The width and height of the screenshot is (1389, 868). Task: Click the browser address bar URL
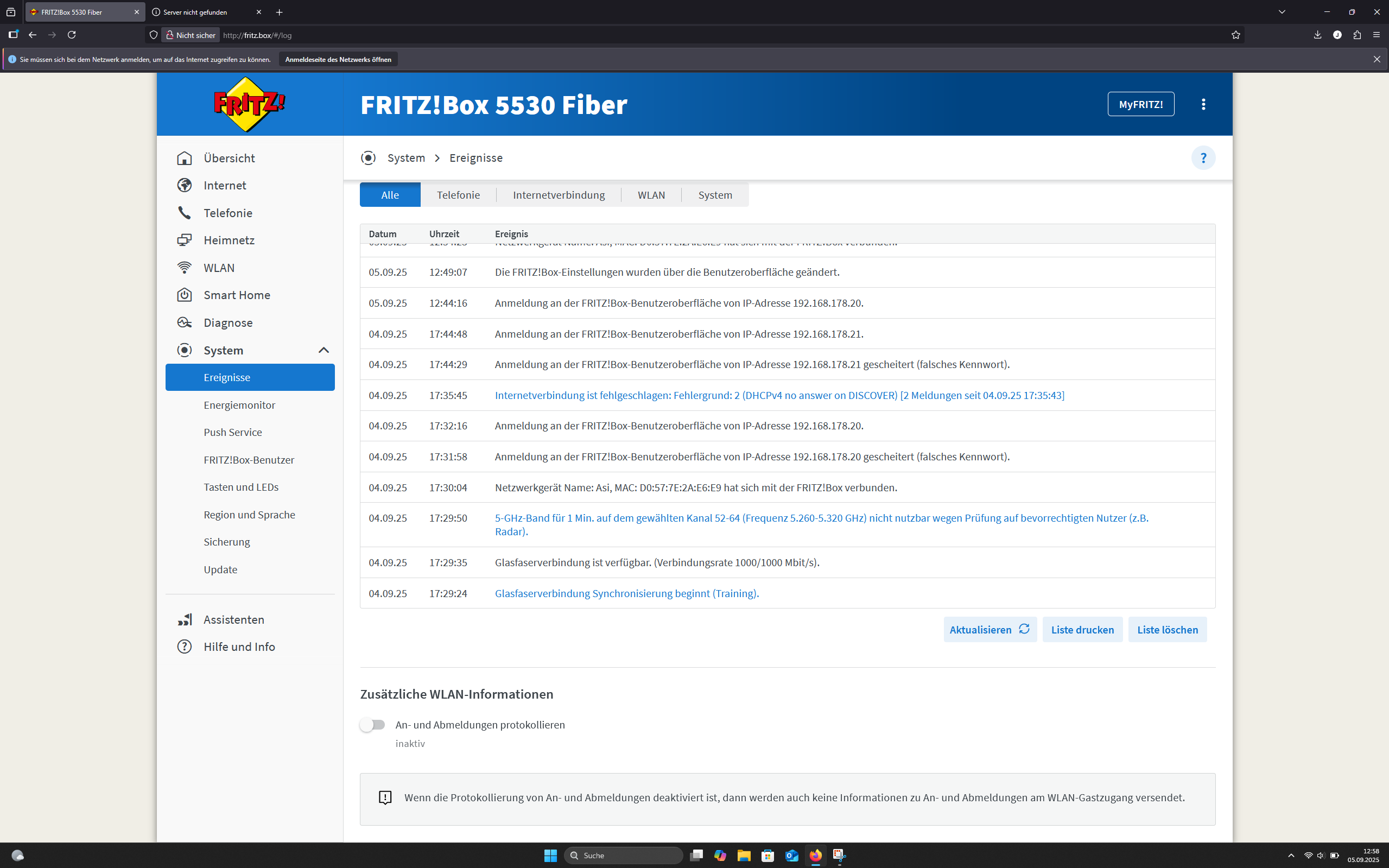[x=257, y=35]
